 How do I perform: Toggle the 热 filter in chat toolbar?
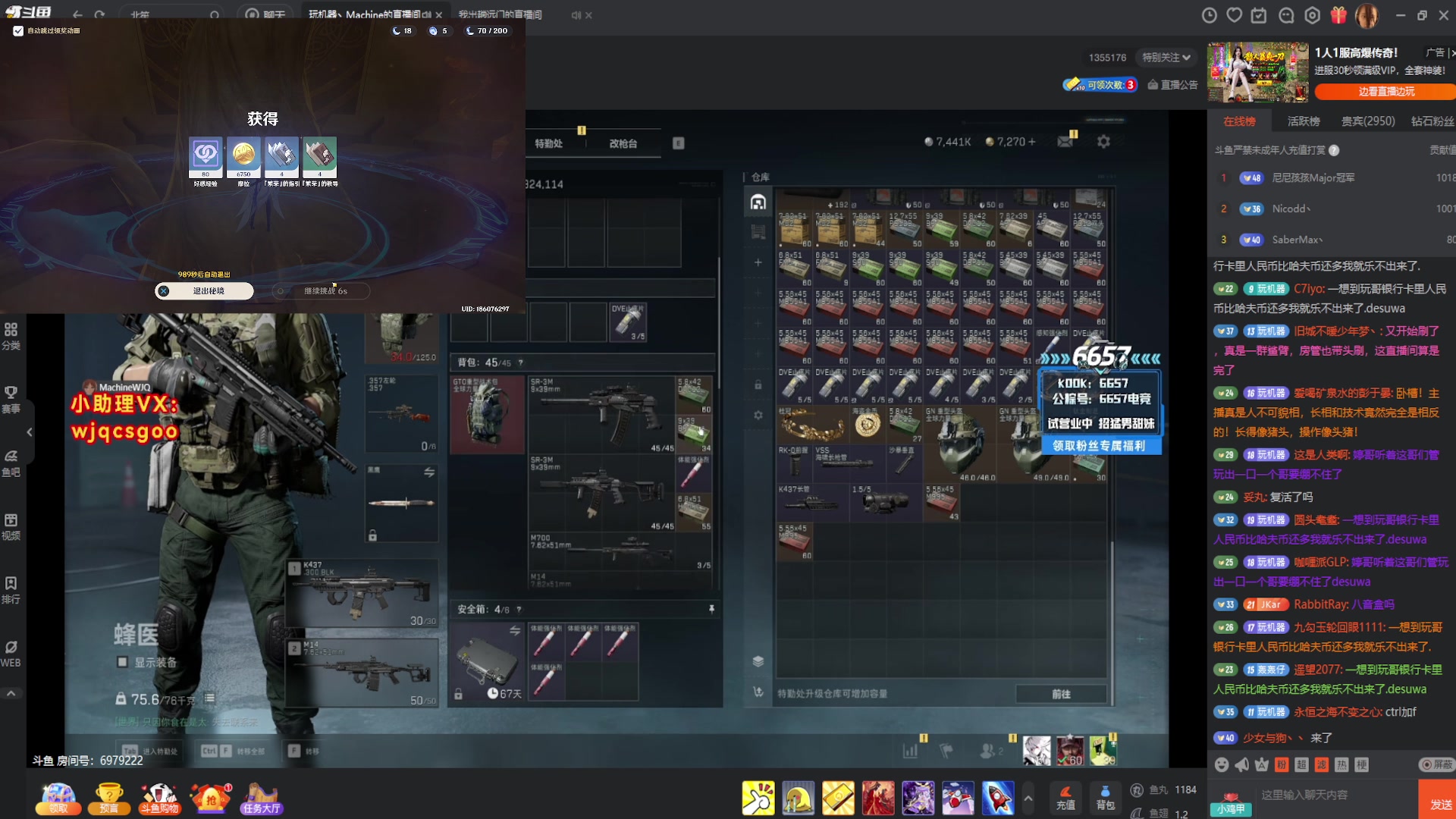(x=1341, y=764)
